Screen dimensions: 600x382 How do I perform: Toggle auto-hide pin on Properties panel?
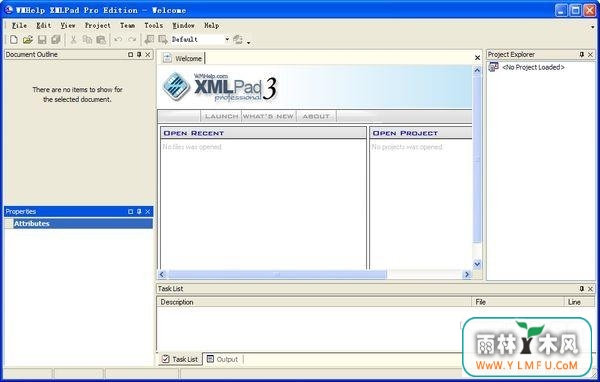139,212
